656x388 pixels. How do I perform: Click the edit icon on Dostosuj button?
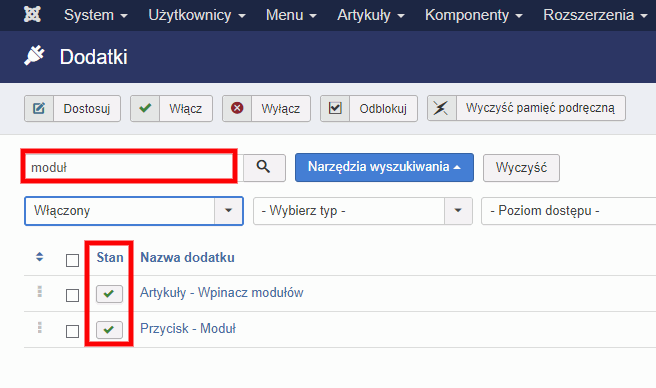(39, 108)
